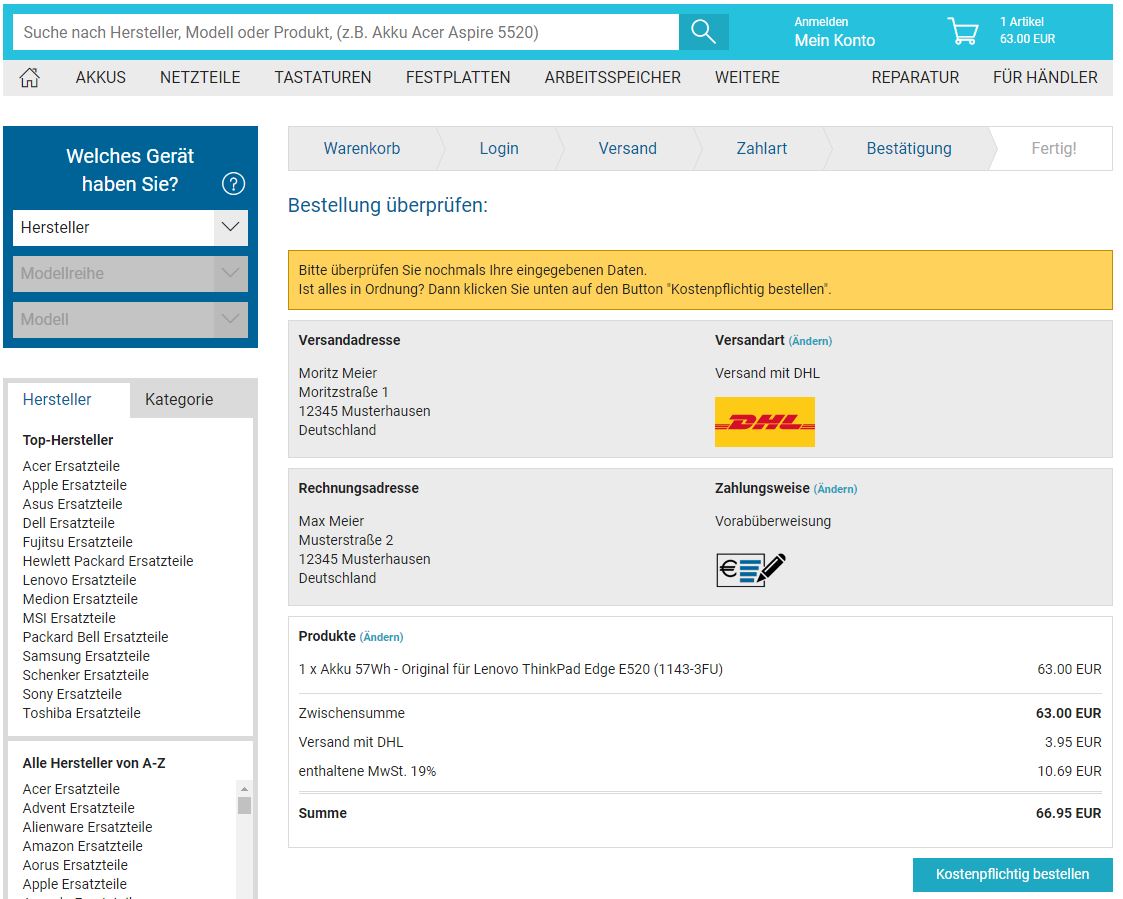Open the ARBEITSSPEICHER menu
1123x899 pixels.
coord(612,77)
